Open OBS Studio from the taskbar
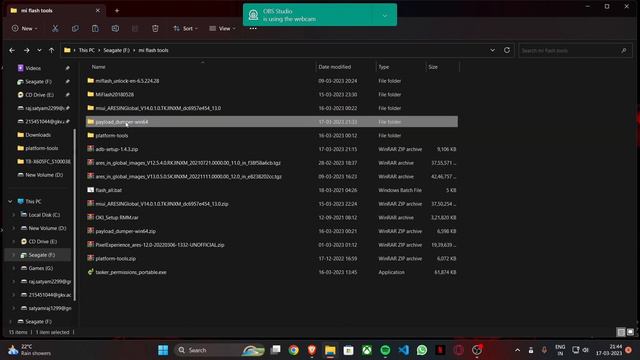Image resolution: width=640 pixels, height=360 pixels. [x=477, y=350]
